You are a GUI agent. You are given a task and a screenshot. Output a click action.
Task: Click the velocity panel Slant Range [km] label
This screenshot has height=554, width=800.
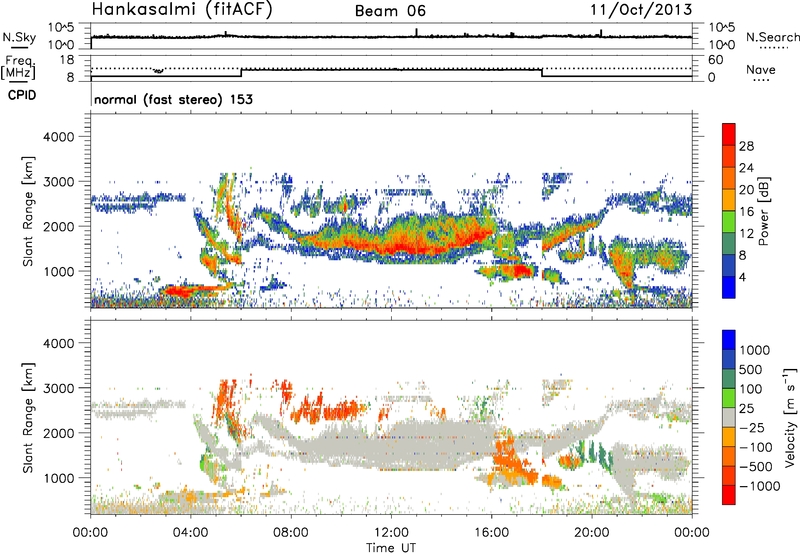coord(28,418)
